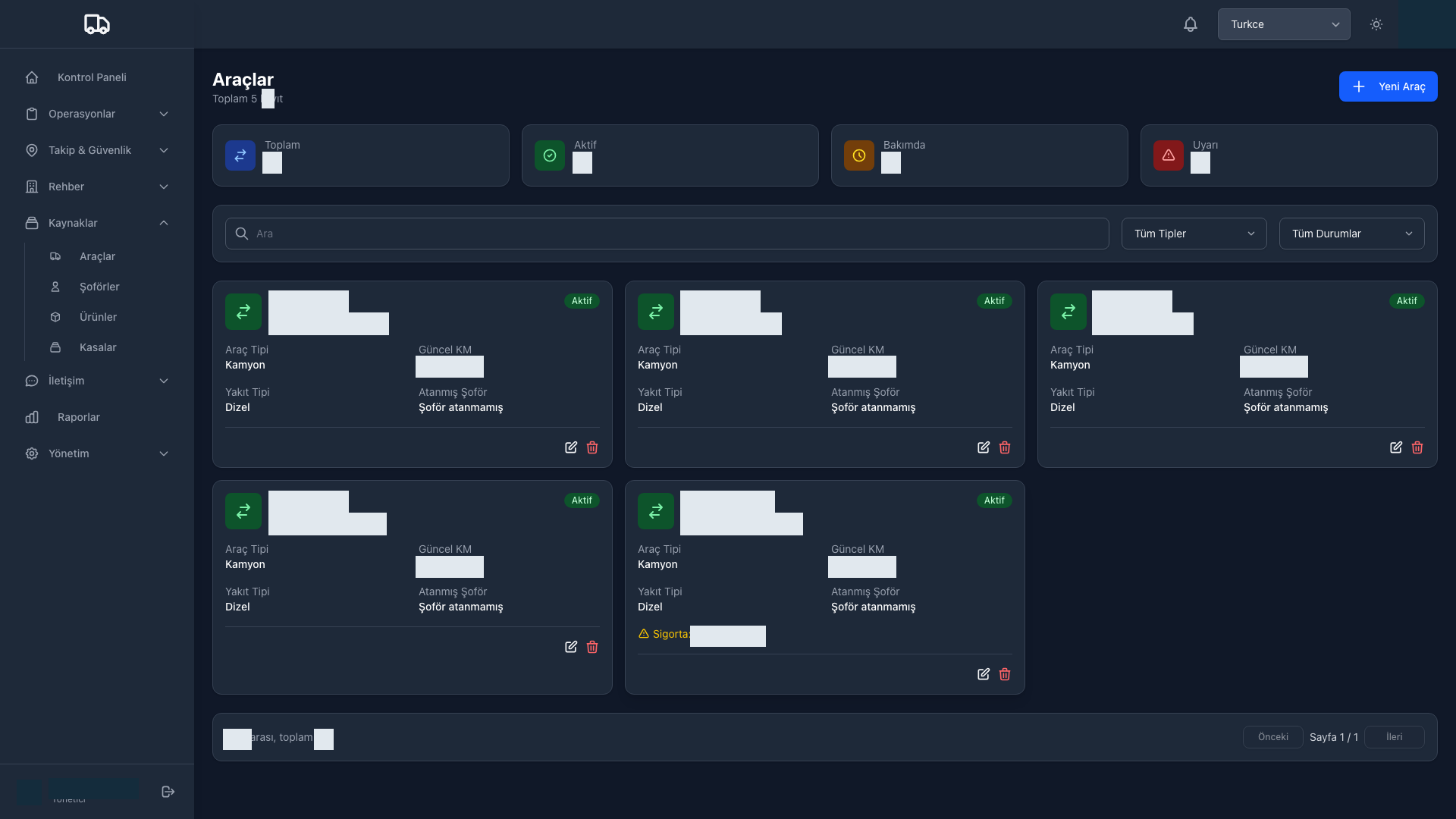Image resolution: width=1456 pixels, height=819 pixels.
Task: Collapse the Kaynaklar section
Action: click(x=97, y=223)
